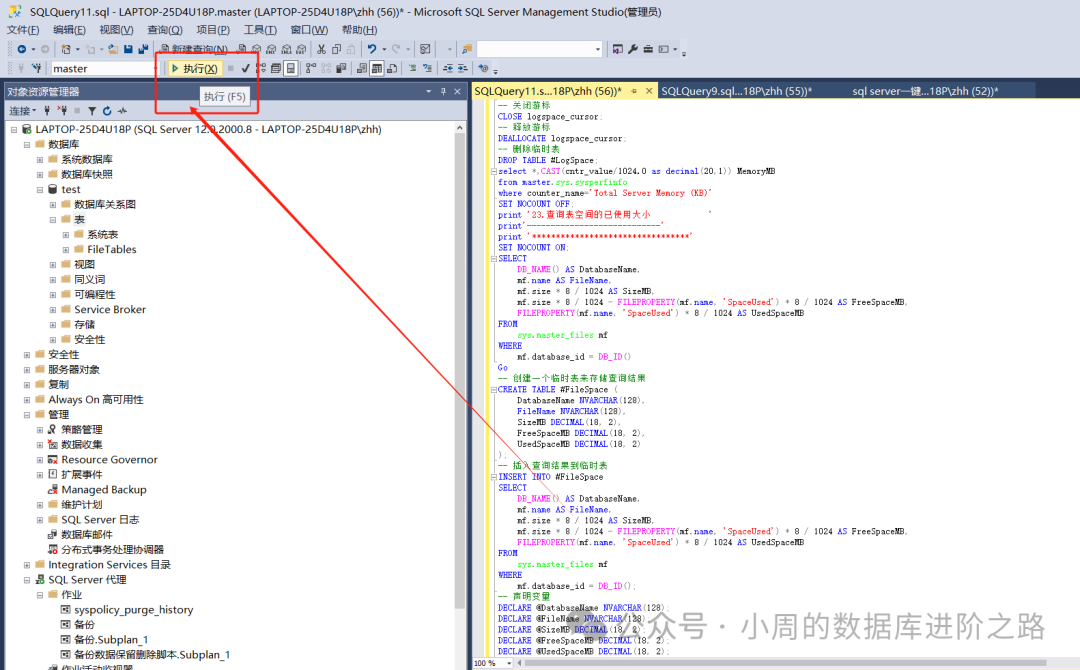1080x670 pixels.
Task: Click the 新建查询 New Query button
Action: (x=194, y=49)
